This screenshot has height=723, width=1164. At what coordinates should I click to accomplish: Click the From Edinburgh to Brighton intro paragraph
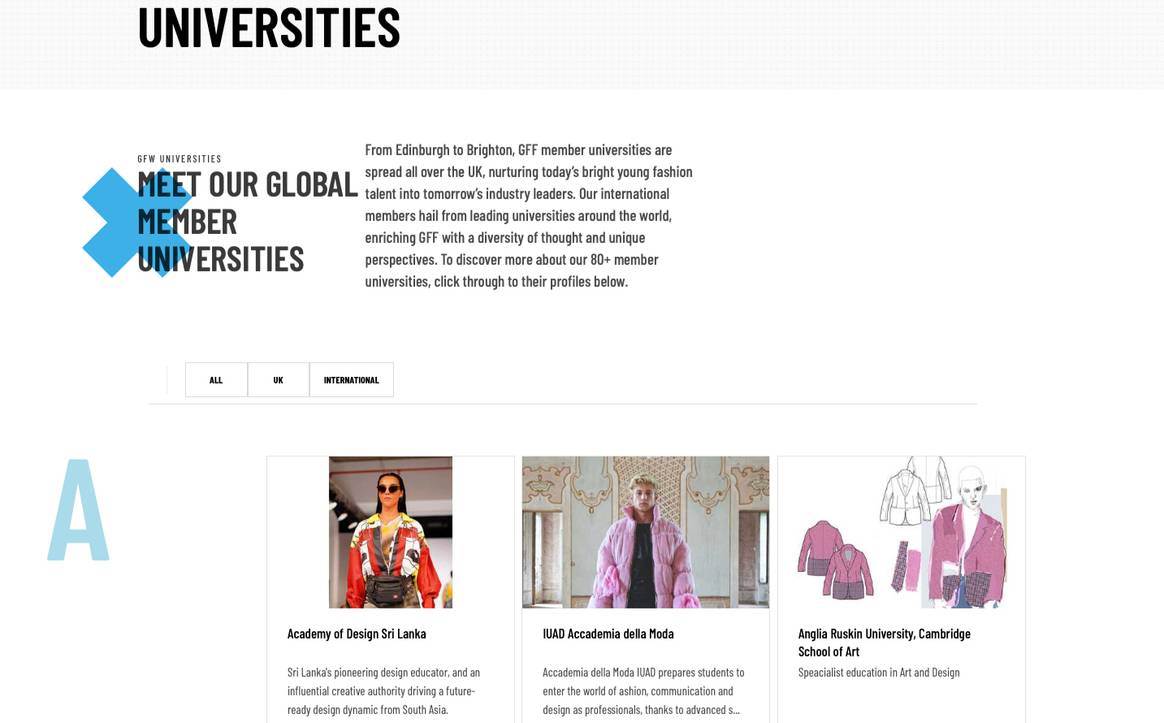[x=529, y=216]
